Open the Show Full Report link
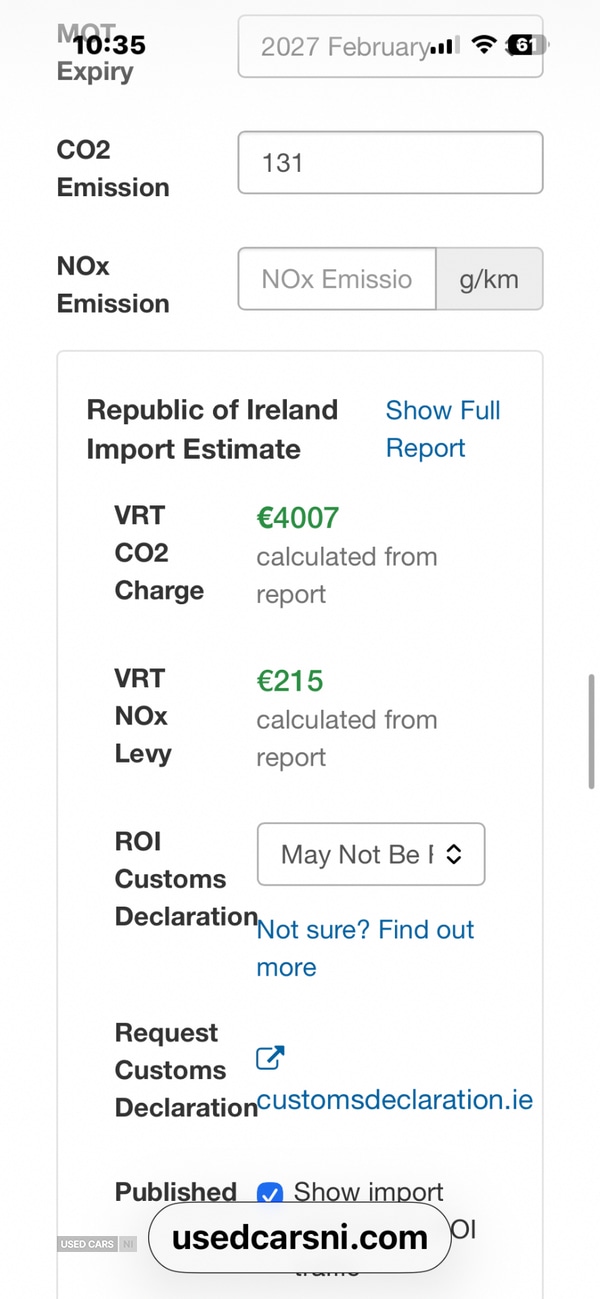600x1299 pixels. 442,429
